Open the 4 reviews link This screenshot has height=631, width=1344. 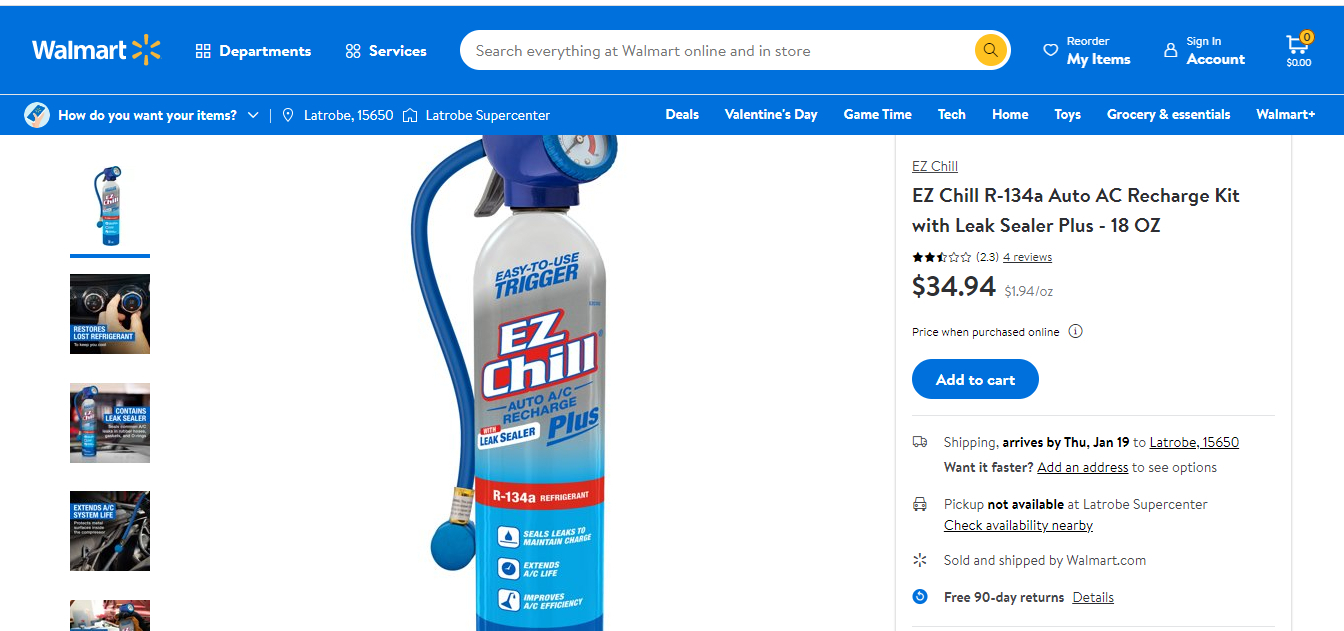click(1027, 257)
